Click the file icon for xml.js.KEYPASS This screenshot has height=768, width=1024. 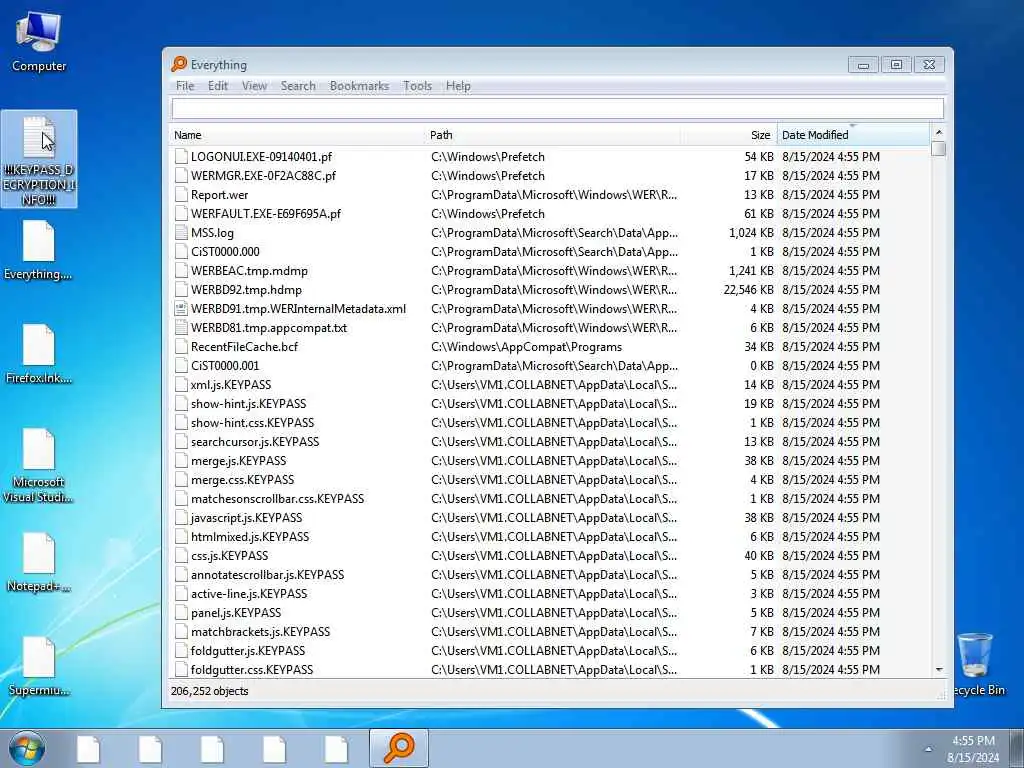[x=181, y=385]
